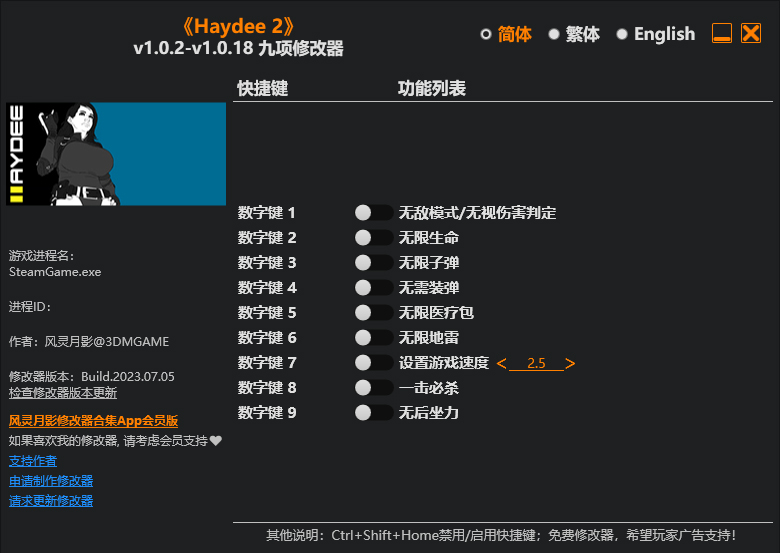Click the 作者：风灵月影@3DMGAME text

(89, 342)
